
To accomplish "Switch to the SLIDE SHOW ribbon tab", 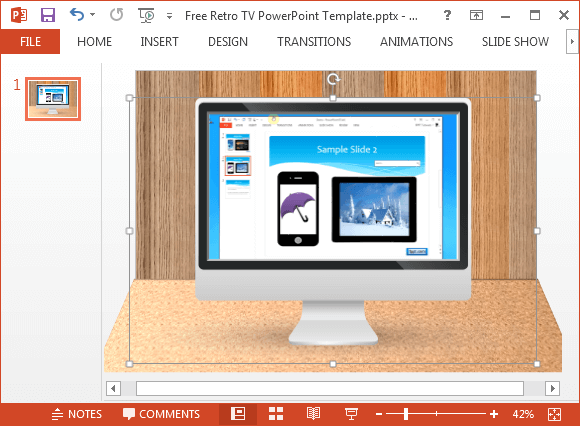I will click(x=515, y=41).
